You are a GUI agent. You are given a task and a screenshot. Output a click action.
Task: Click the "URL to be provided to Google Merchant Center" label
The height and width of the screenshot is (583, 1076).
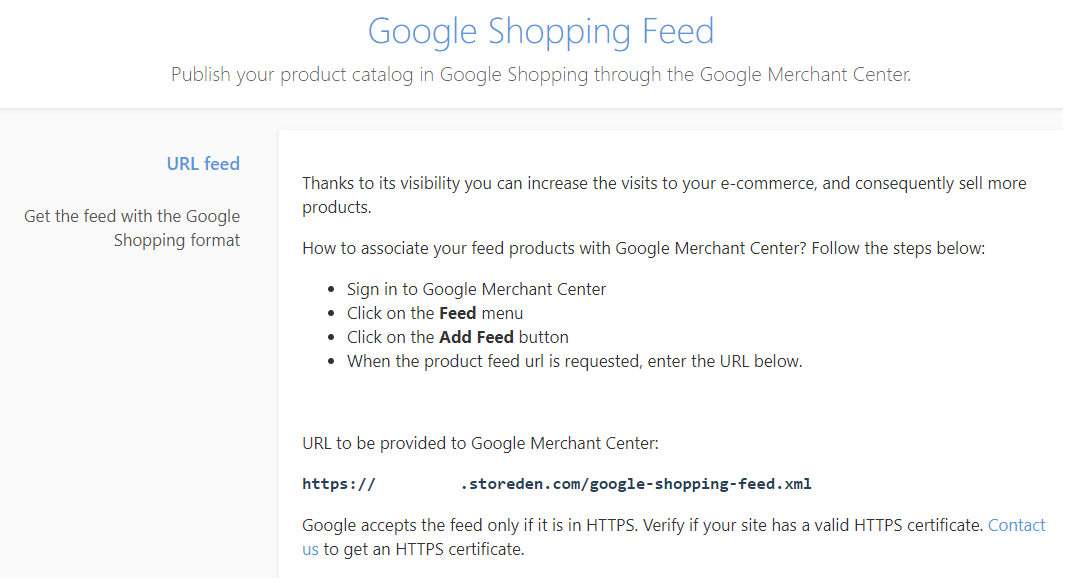pos(480,444)
